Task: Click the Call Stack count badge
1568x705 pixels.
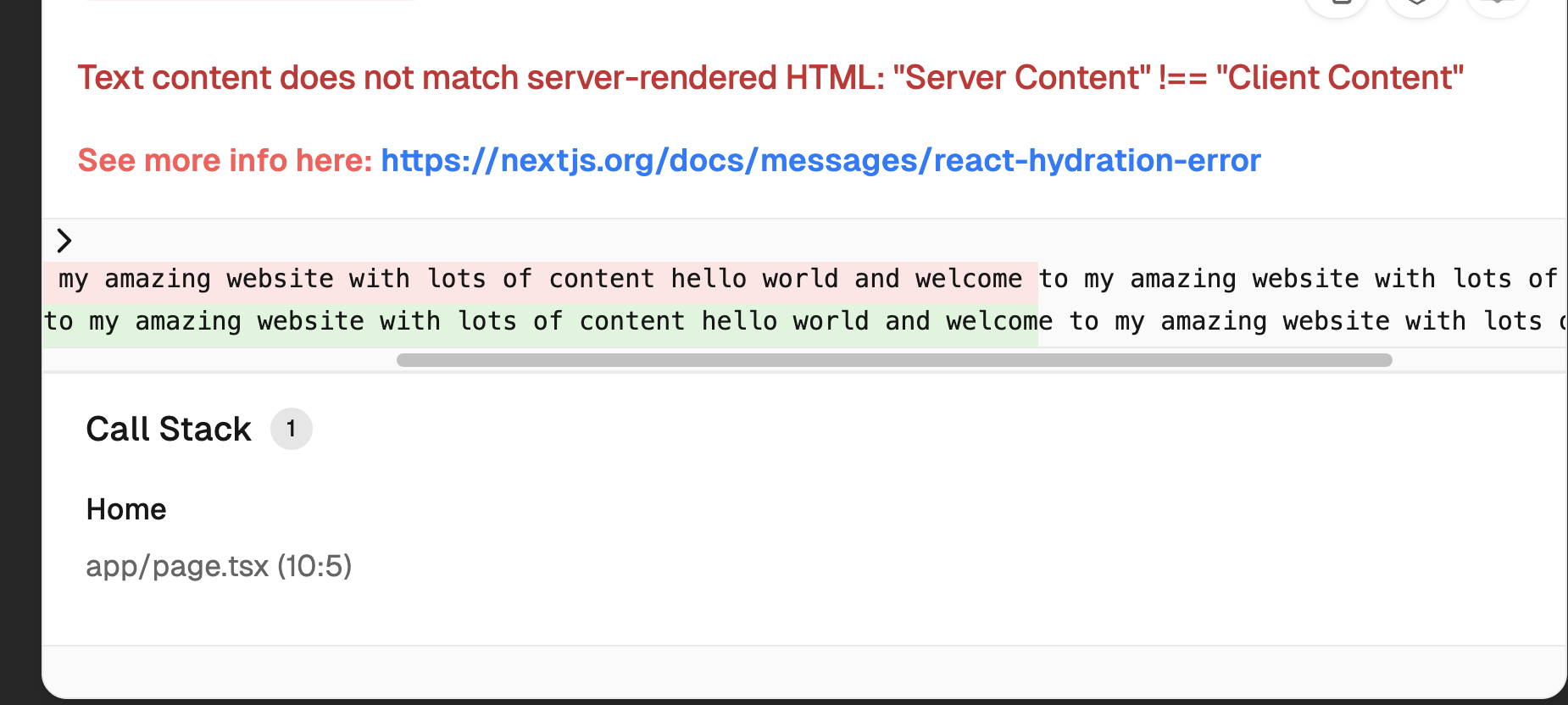Action: [291, 429]
